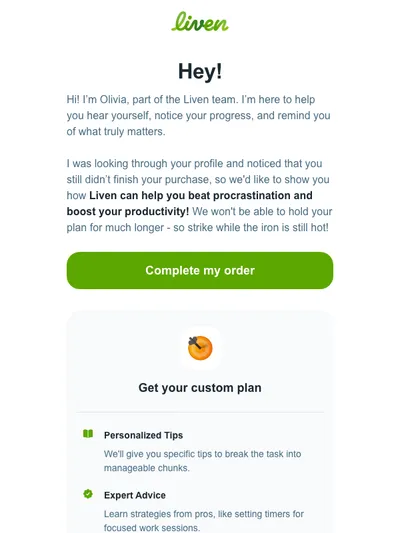
Task: Select the Hey! heading
Action: (x=200, y=71)
